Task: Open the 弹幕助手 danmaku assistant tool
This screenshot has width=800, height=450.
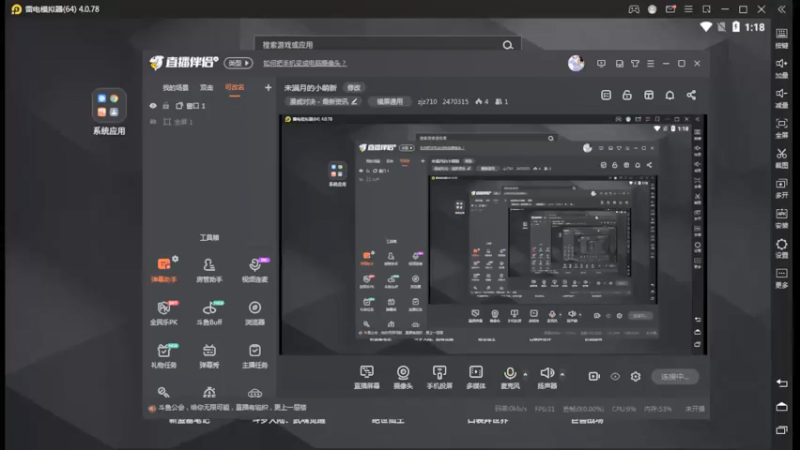Action: 164,270
